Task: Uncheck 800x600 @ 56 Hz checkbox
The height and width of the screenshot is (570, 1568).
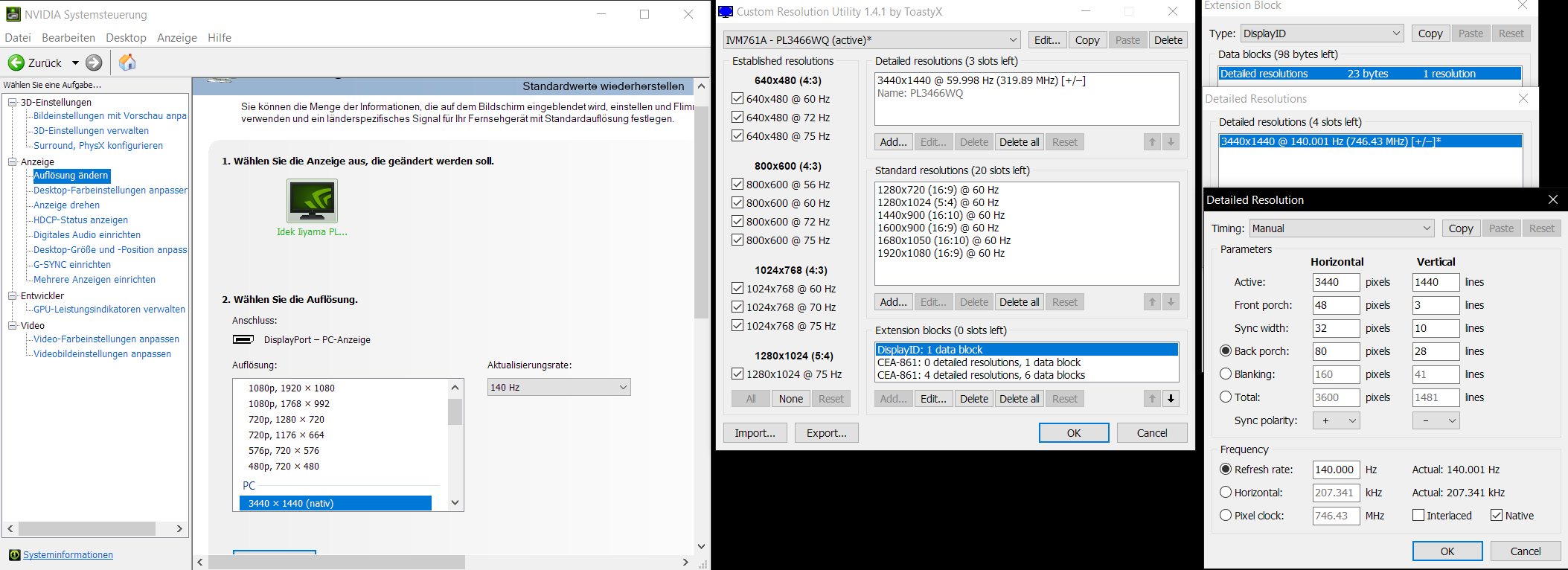Action: point(737,185)
